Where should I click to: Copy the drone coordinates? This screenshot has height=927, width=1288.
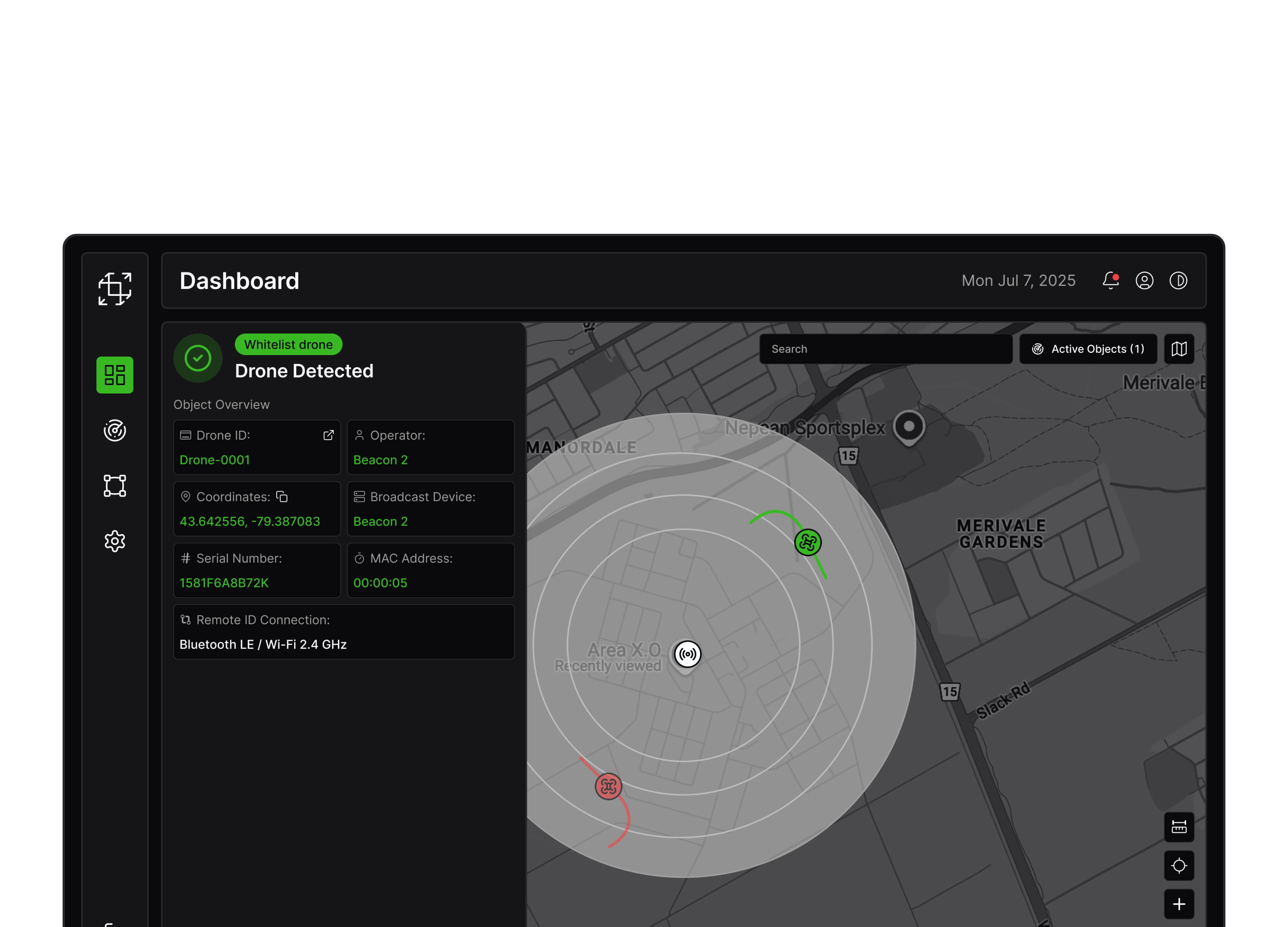pyautogui.click(x=282, y=497)
